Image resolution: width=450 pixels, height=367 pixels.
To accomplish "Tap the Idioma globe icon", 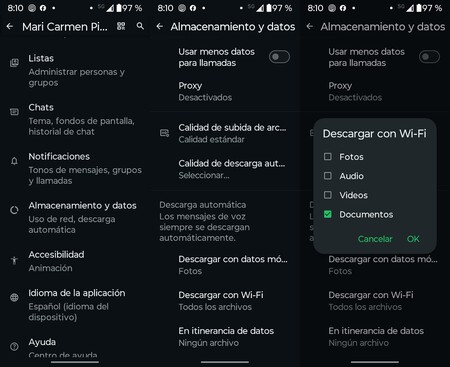I will (14, 297).
